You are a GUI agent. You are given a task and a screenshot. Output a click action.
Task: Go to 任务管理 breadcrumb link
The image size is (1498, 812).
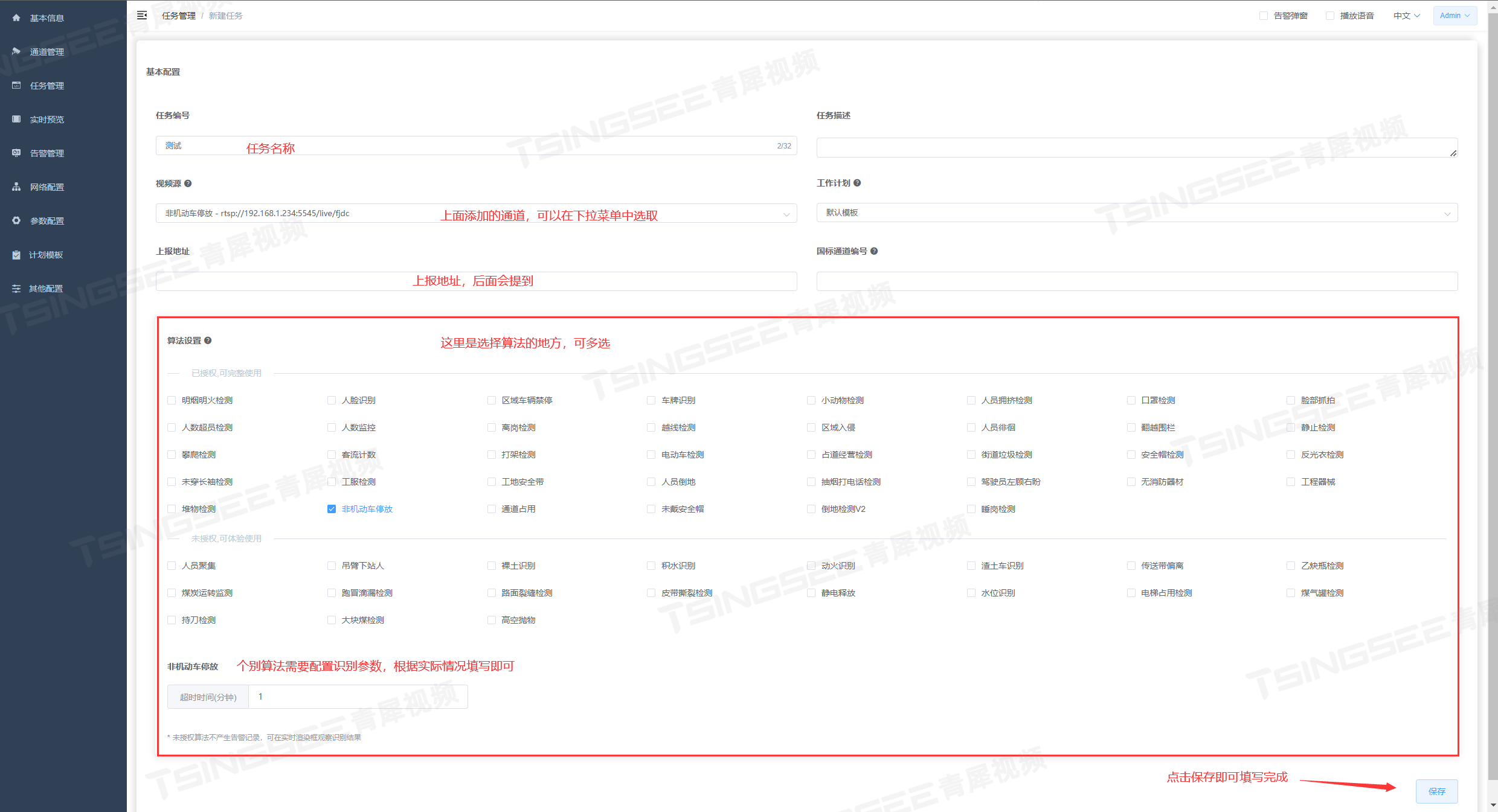tap(178, 16)
